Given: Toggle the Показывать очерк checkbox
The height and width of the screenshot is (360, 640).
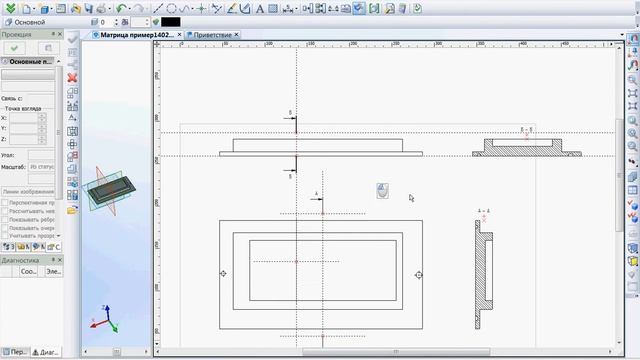Looking at the screenshot, I should [x=5, y=228].
